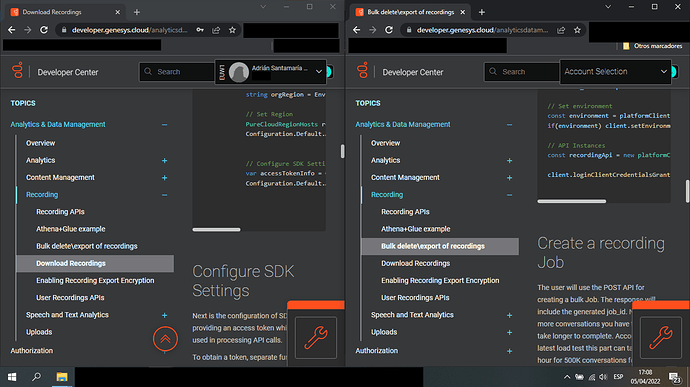Open Athena+Glue example in right window

pyautogui.click(x=415, y=229)
